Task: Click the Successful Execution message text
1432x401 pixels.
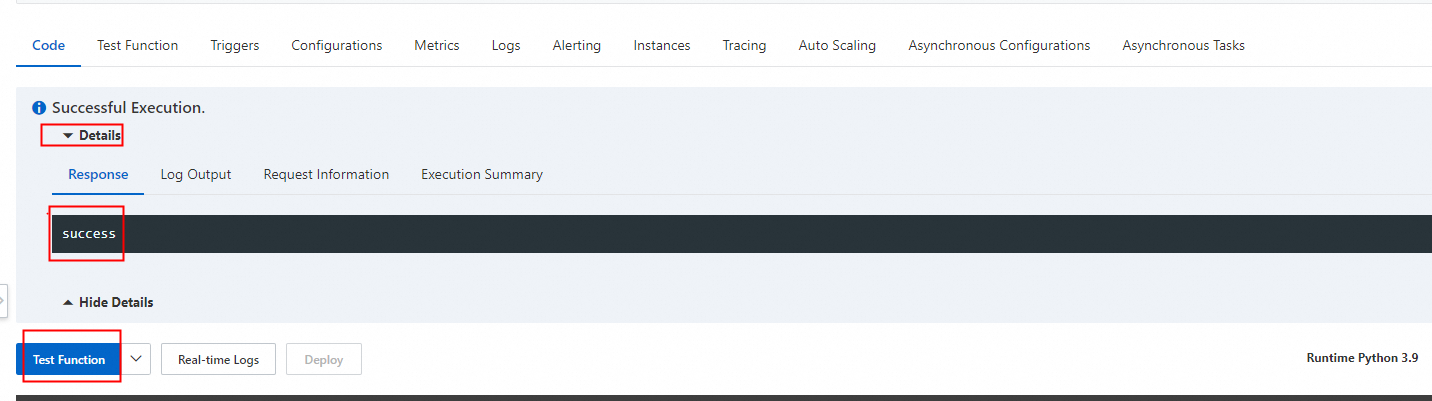Action: tap(128, 107)
